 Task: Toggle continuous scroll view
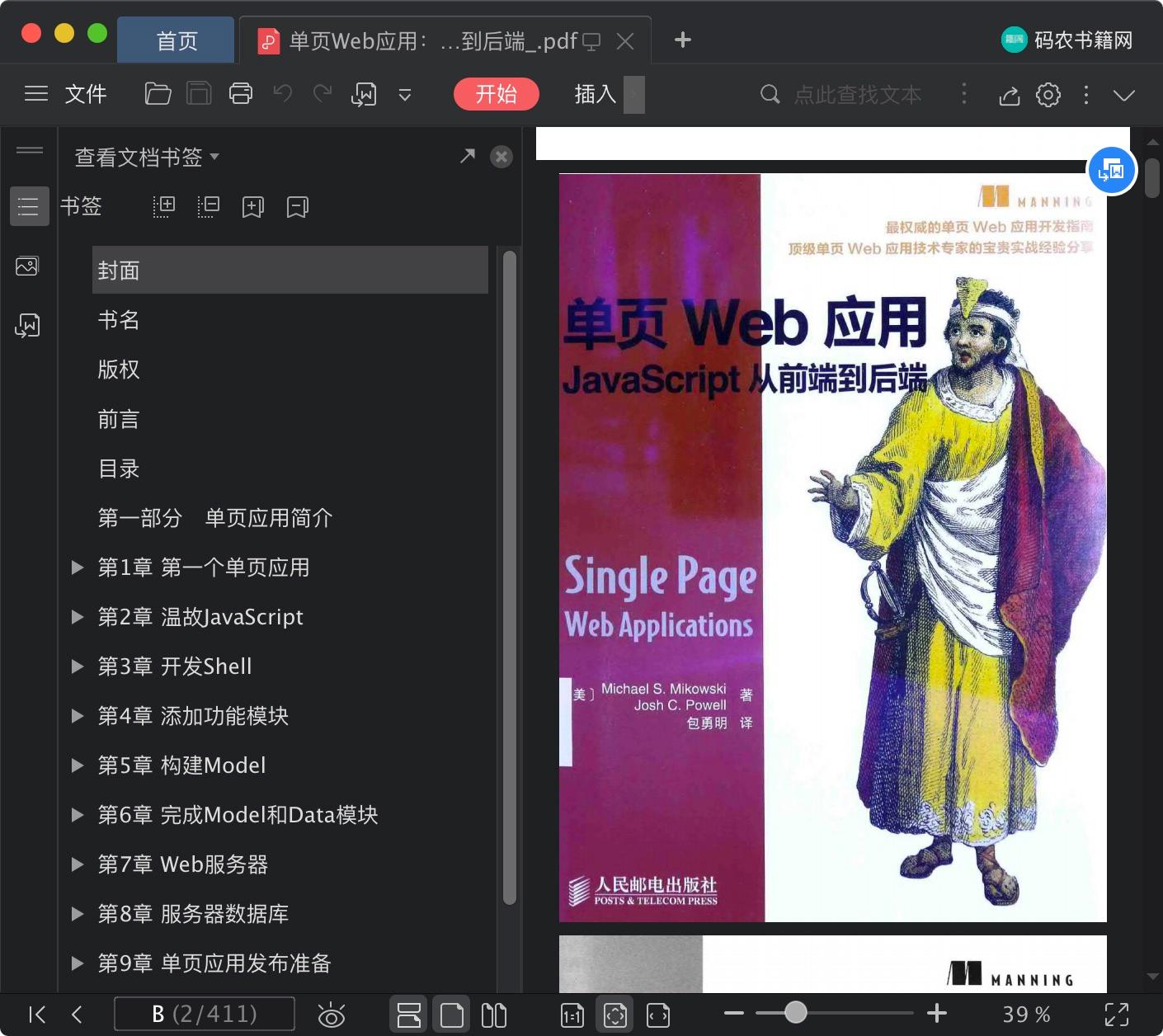[x=409, y=1015]
